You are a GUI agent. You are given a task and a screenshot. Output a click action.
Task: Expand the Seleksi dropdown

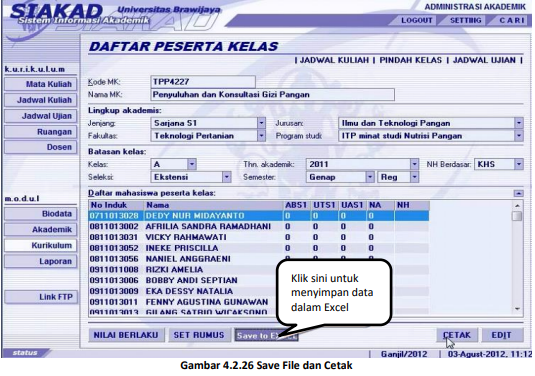pyautogui.click(x=226, y=177)
